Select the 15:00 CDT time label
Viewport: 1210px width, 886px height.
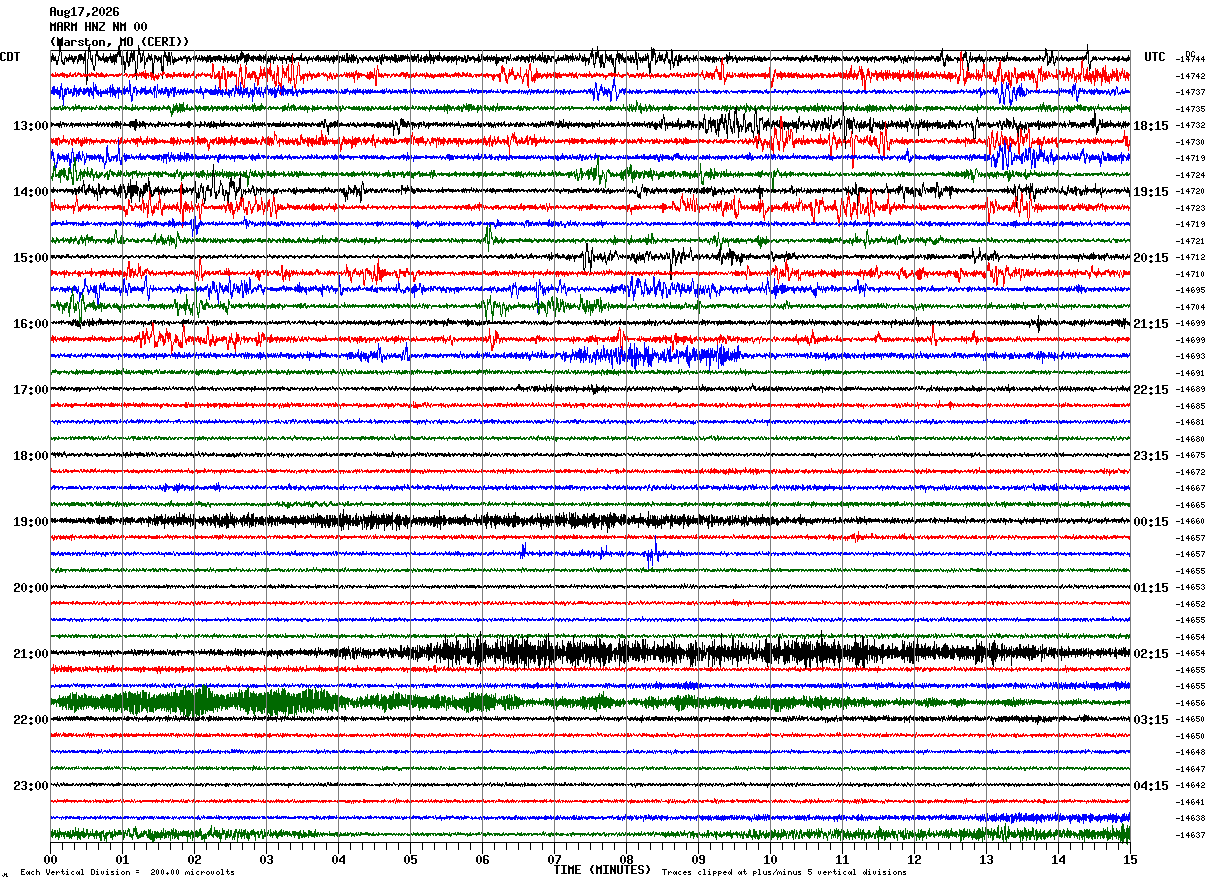pyautogui.click(x=31, y=258)
